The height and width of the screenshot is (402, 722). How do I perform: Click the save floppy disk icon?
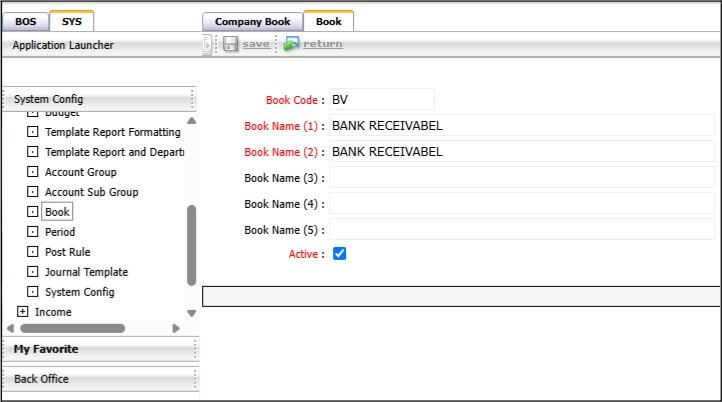231,44
